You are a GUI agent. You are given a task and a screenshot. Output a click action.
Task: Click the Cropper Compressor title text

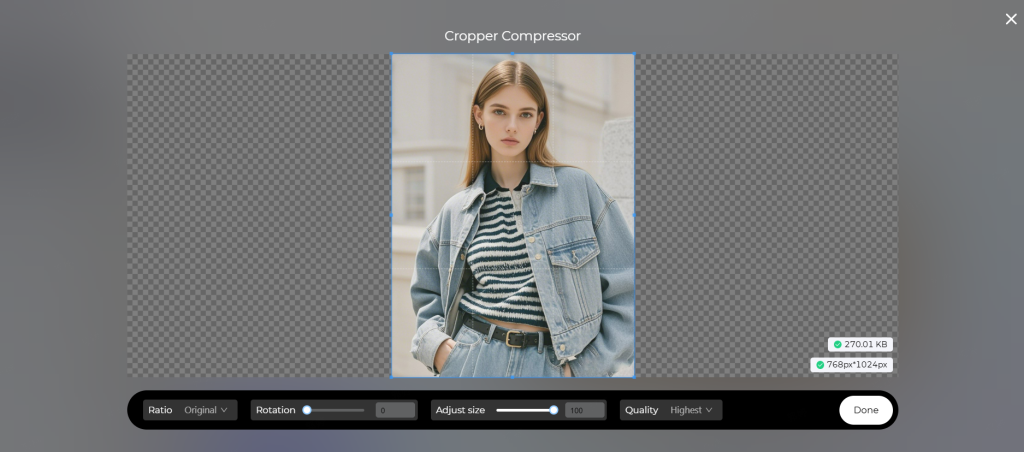[x=512, y=36]
